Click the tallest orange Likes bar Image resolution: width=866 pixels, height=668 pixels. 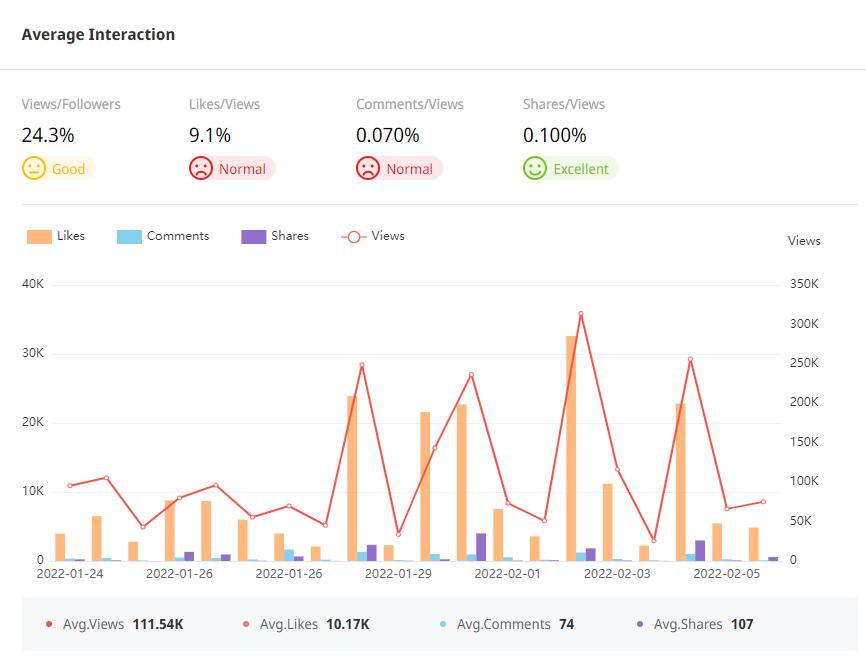coord(571,447)
